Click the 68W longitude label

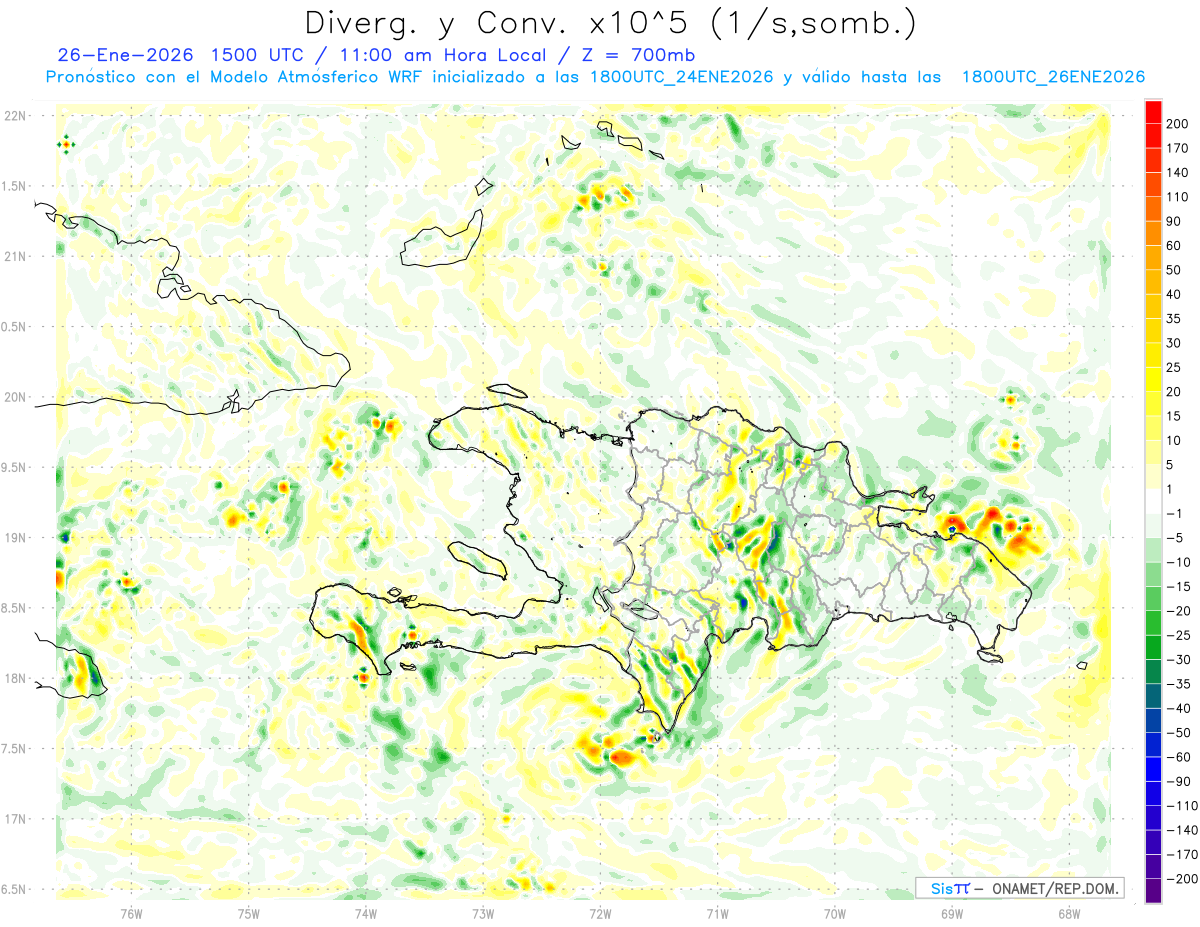[x=1069, y=914]
